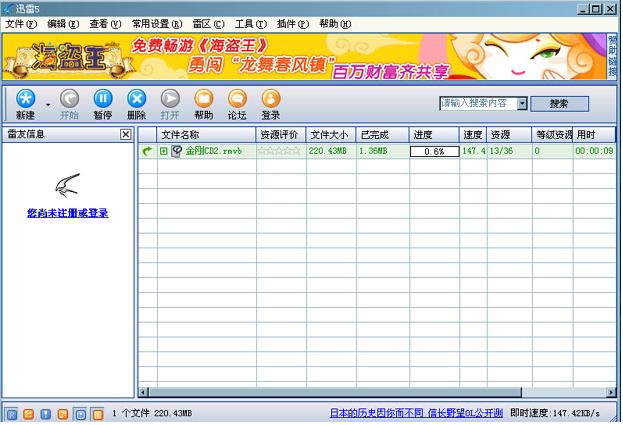Click the 您尚未注册或登录 link
Viewport: 623px width, 425px height.
point(68,213)
